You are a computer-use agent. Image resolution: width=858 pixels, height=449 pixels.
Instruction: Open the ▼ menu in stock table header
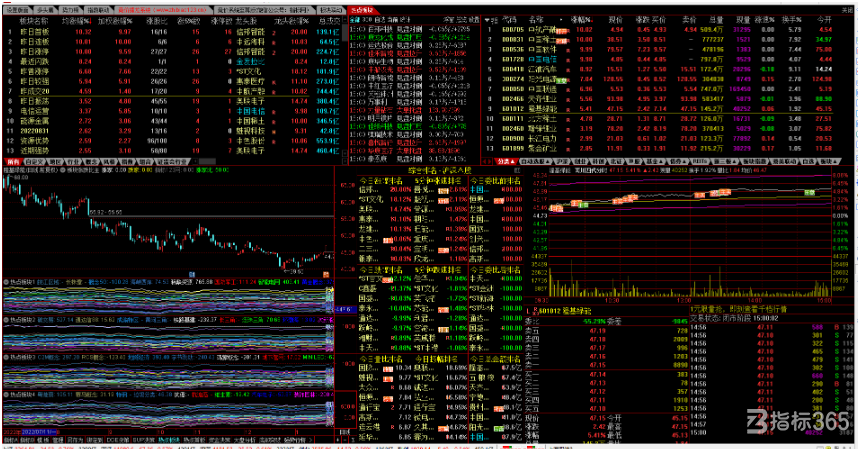click(x=488, y=20)
